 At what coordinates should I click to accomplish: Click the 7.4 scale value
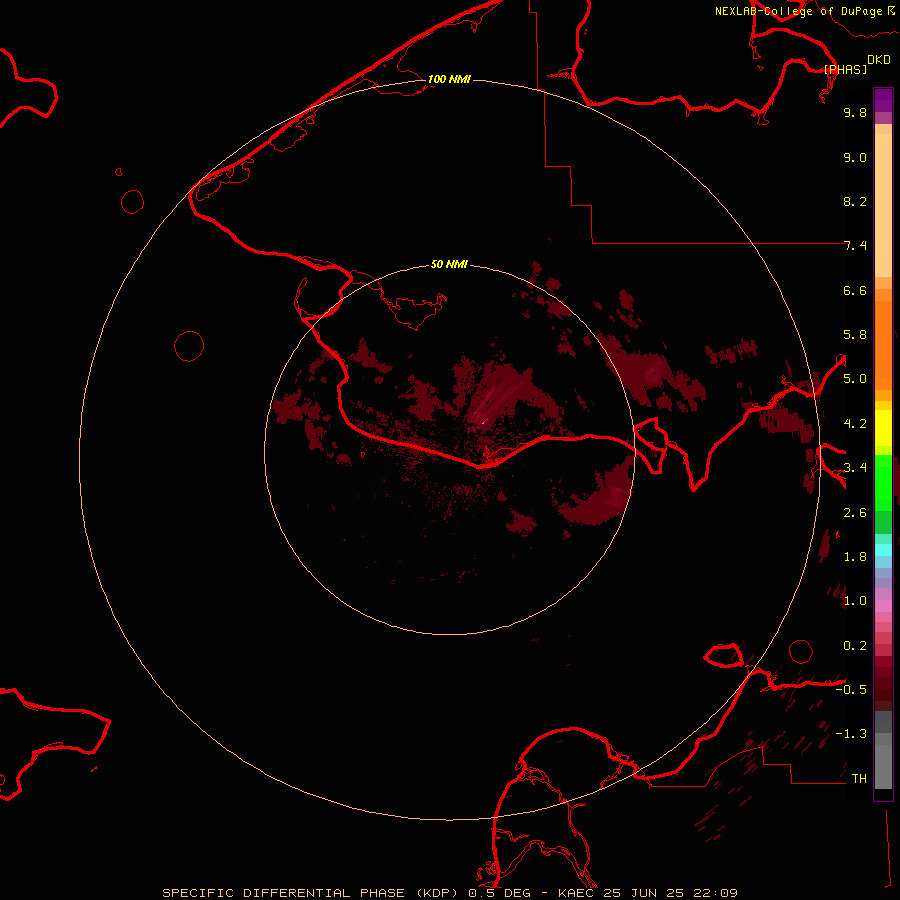coord(855,246)
